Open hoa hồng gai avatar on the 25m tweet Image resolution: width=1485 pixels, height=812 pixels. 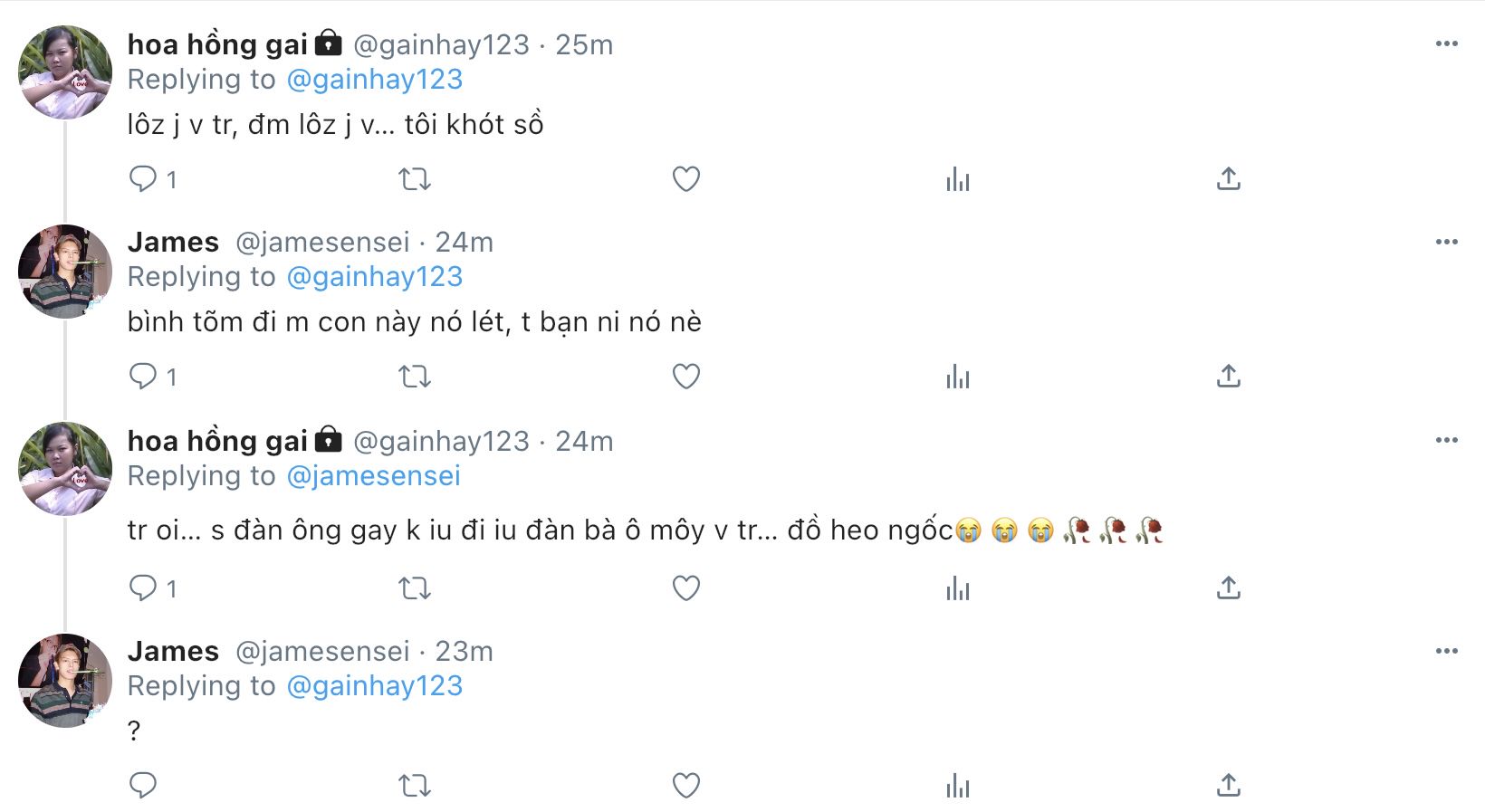tap(65, 72)
